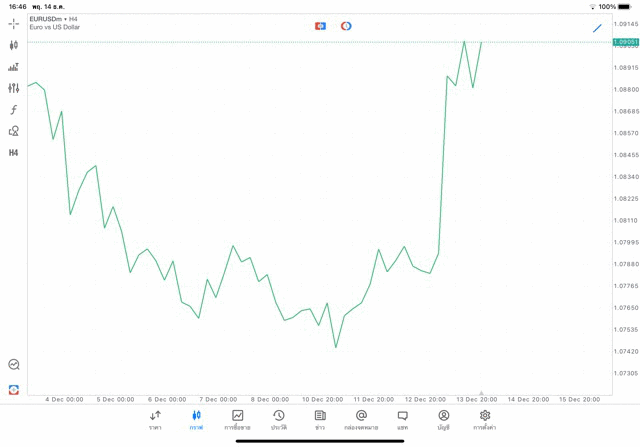Tap the chart search magnifier icon
This screenshot has height=447, width=640.
(x=14, y=365)
